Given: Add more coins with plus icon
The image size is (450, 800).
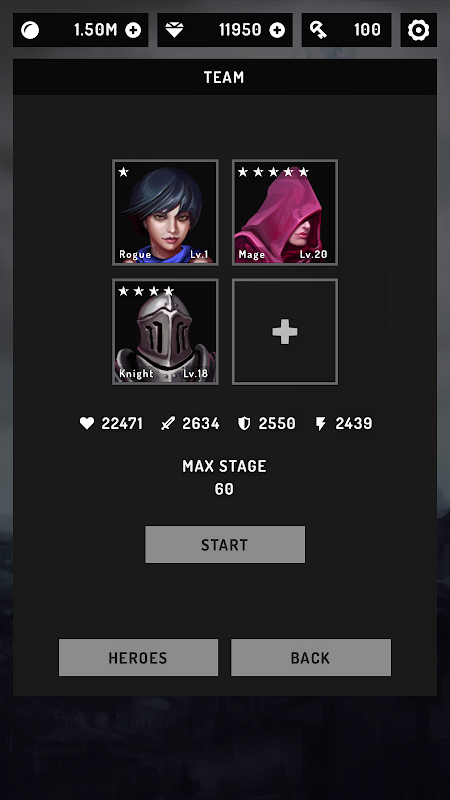Looking at the screenshot, I should tap(133, 31).
